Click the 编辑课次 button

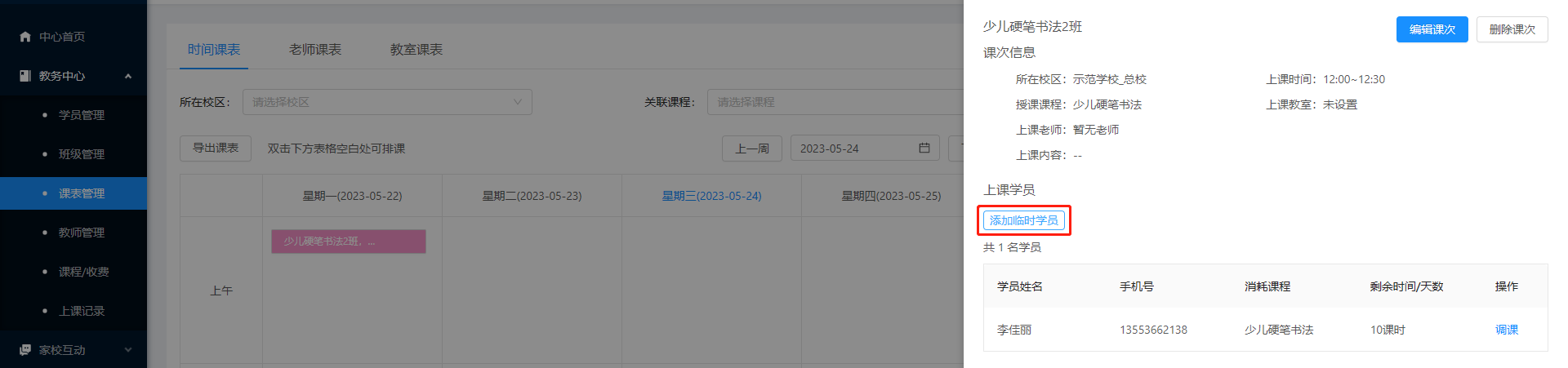(1432, 29)
